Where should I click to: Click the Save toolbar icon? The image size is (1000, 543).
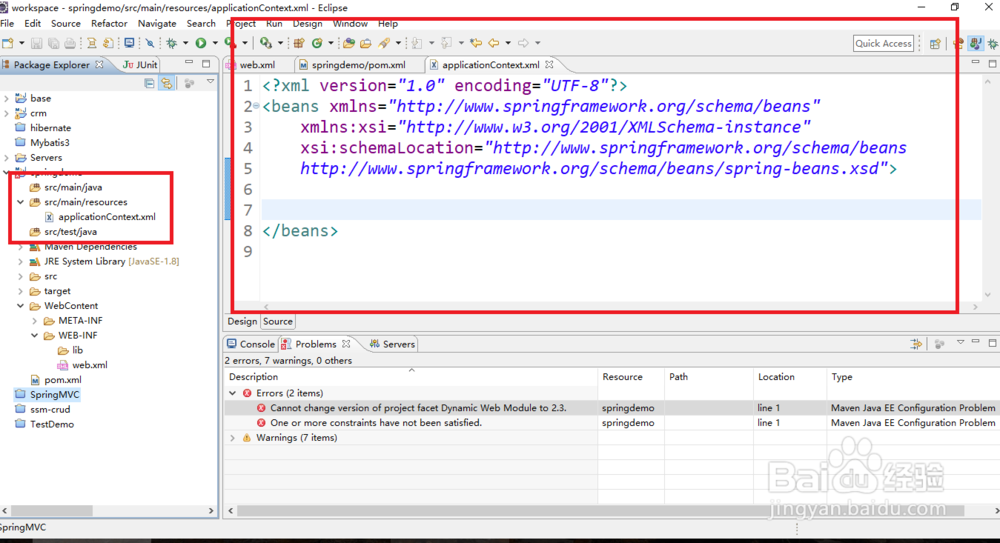pos(36,43)
